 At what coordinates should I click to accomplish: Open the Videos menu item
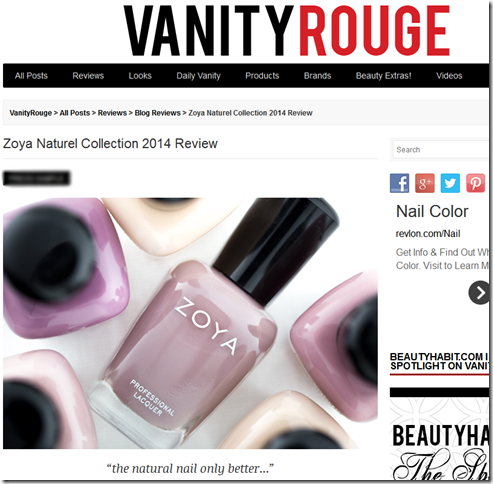(449, 76)
